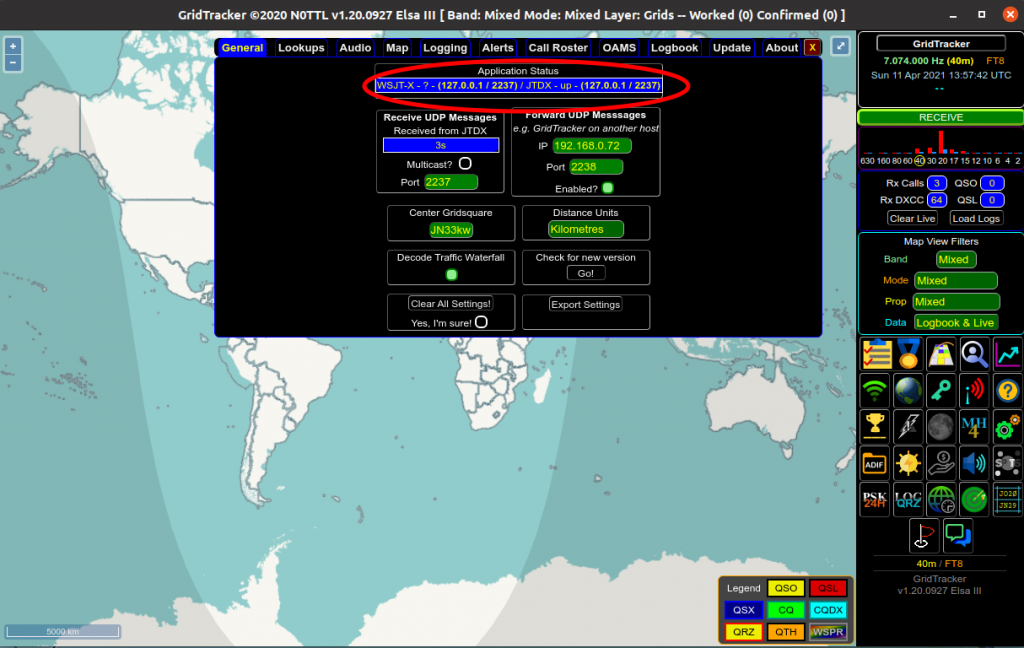Click the Load Logs button

(976, 218)
